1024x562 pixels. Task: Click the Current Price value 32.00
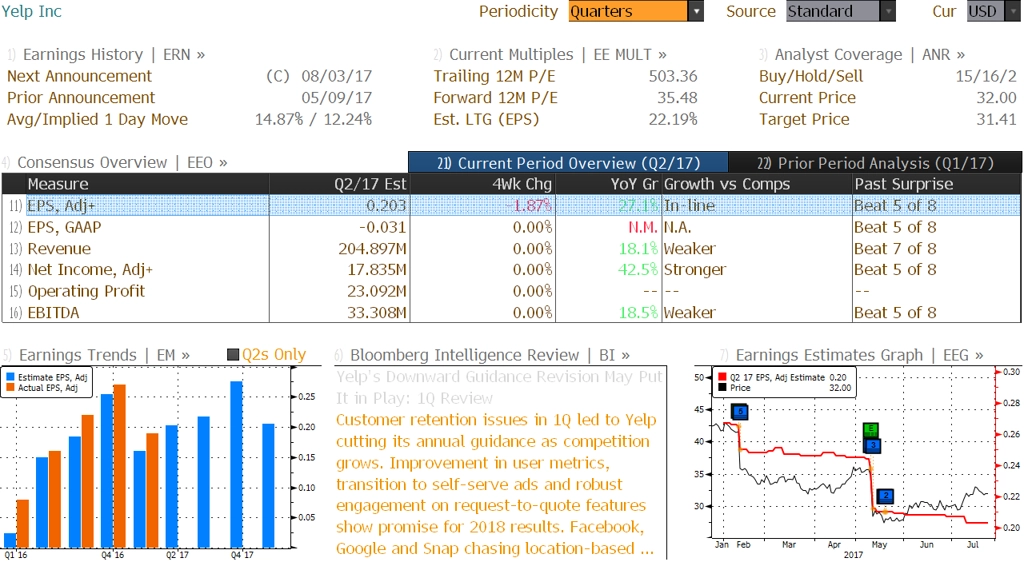996,98
